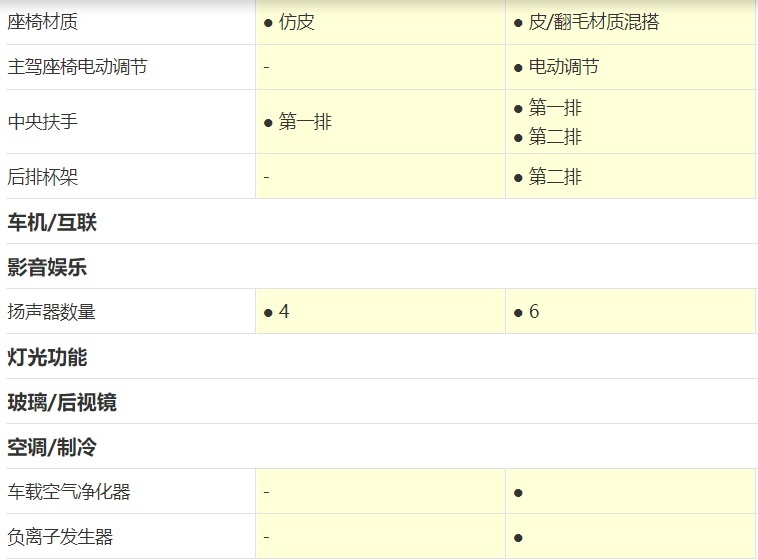Screen dimensions: 758x560
Task: Select the 负离子发生器 row label
Action: click(60, 537)
